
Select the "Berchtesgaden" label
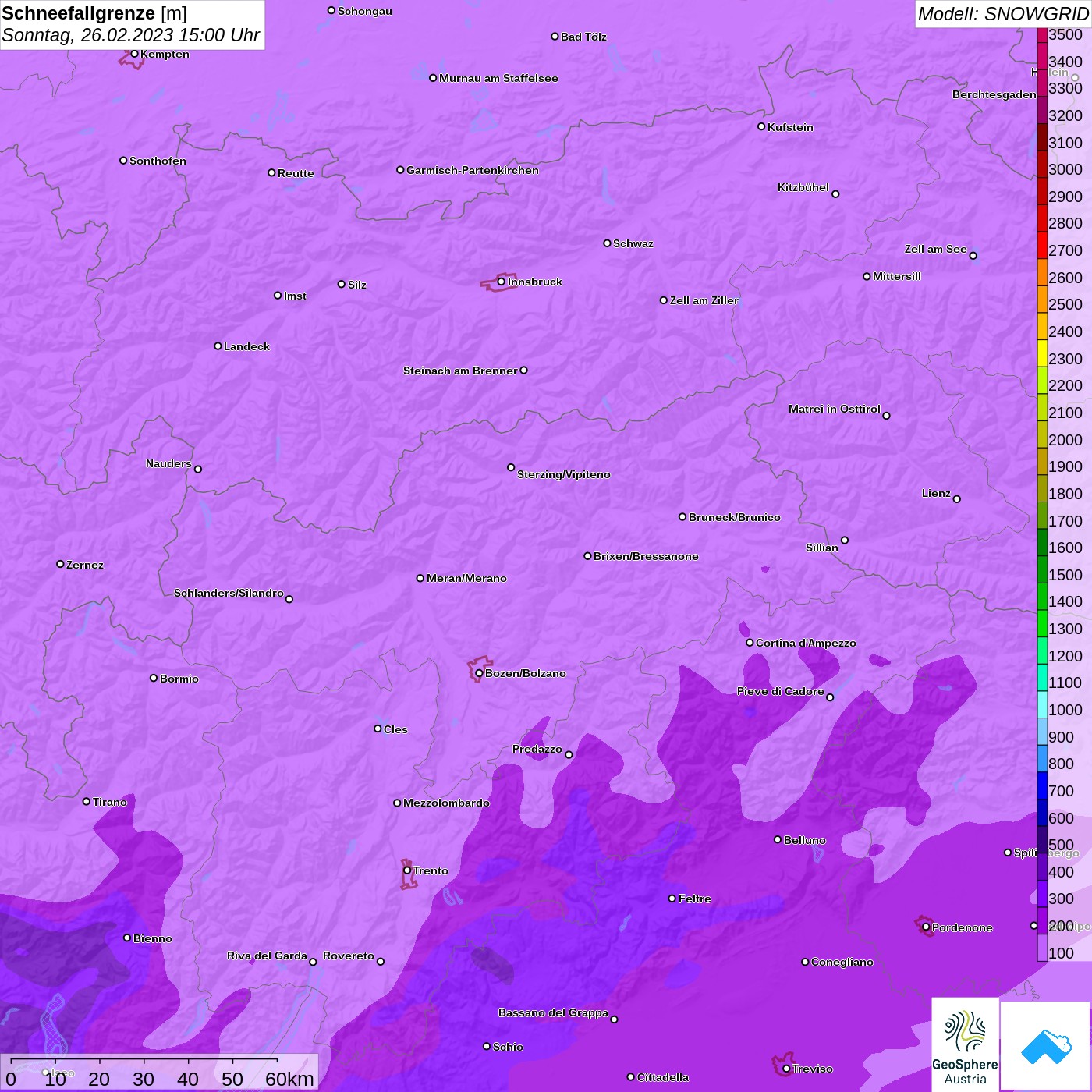click(x=994, y=94)
